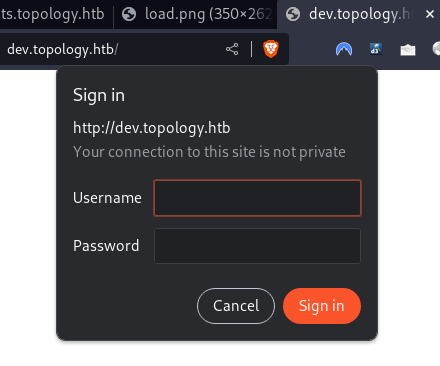Open the d3 magnifier extension icon
Image resolution: width=440 pixels, height=366 pixels.
pyautogui.click(x=376, y=49)
